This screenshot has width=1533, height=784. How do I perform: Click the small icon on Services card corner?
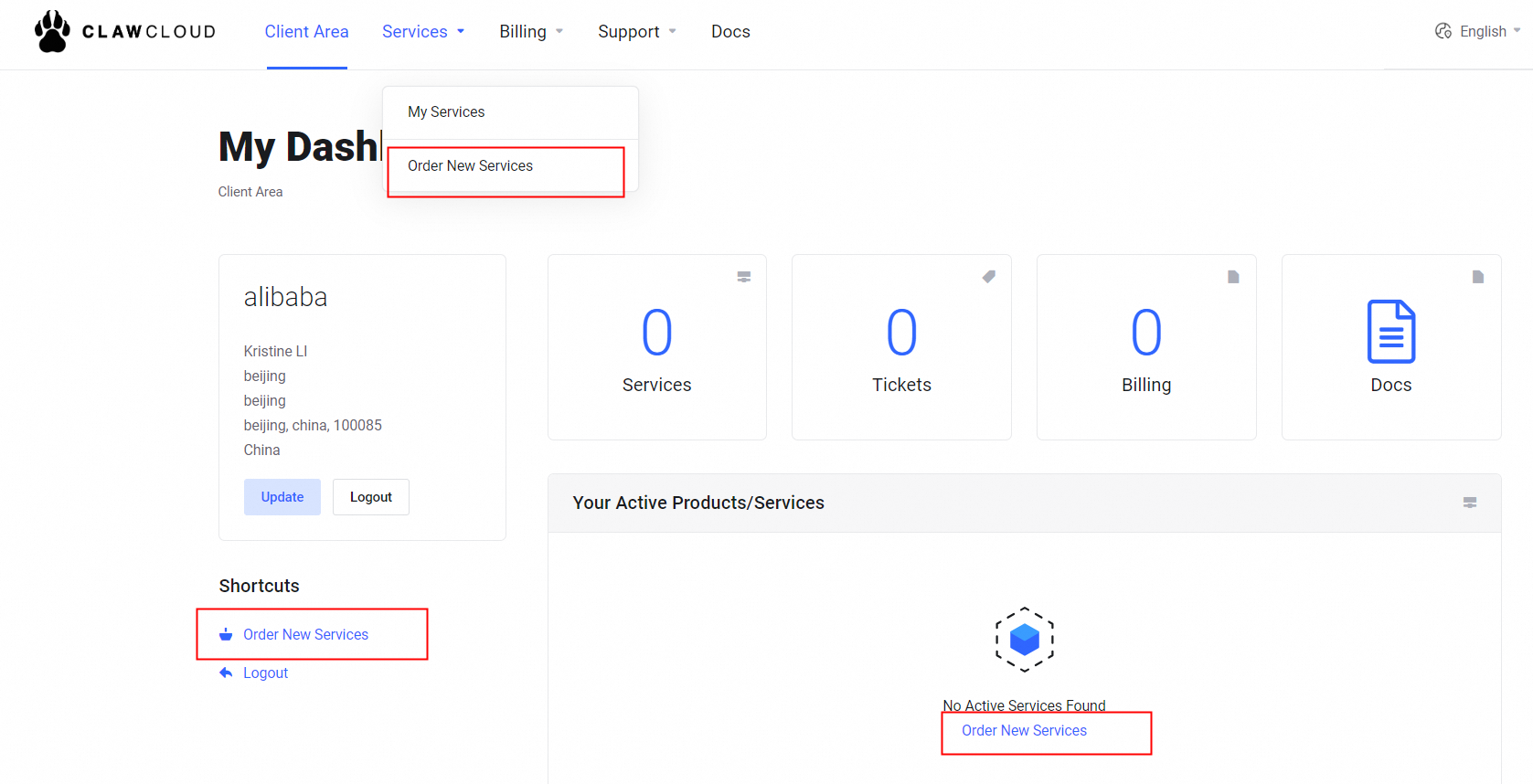point(744,277)
